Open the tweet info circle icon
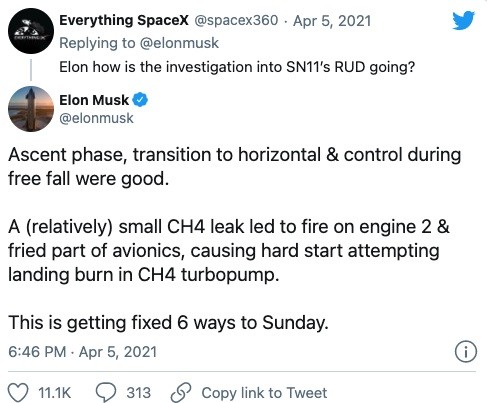 point(466,351)
